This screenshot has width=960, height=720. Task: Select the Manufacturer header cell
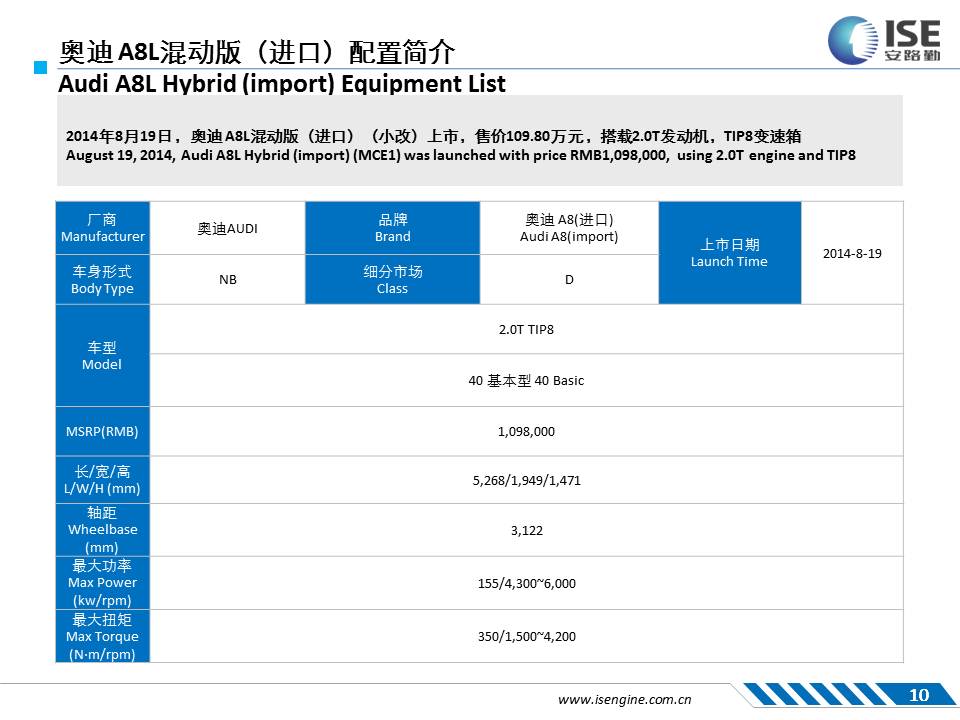[x=103, y=228]
